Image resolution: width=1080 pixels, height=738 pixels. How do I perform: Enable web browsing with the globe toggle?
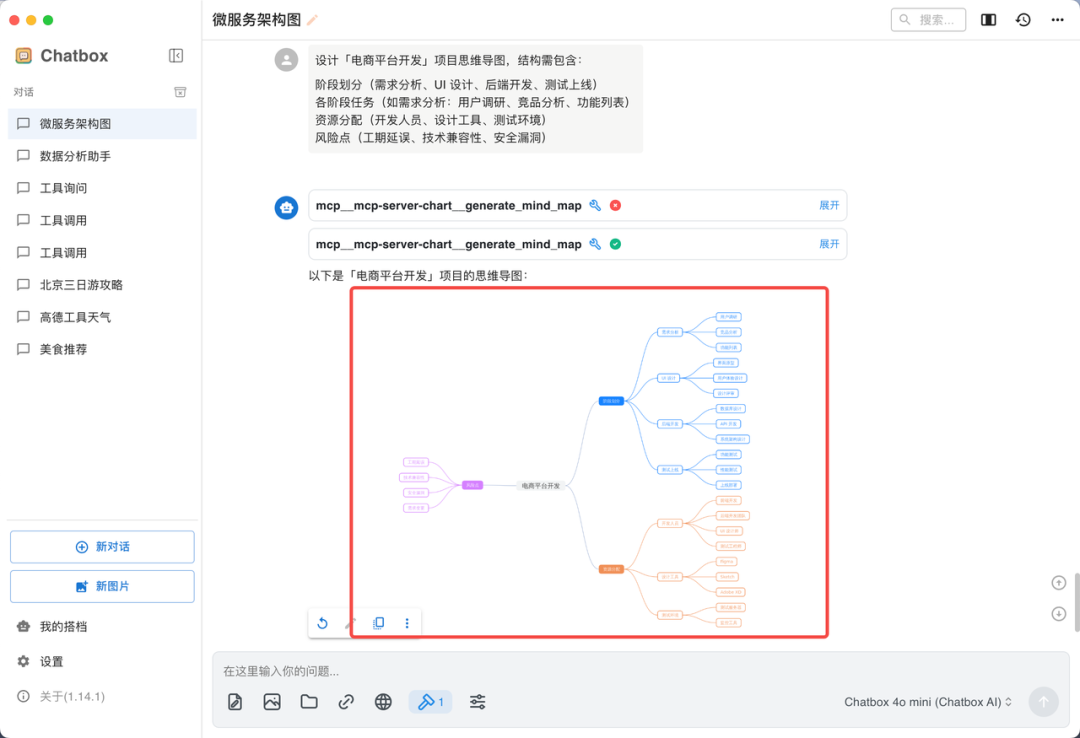[383, 701]
